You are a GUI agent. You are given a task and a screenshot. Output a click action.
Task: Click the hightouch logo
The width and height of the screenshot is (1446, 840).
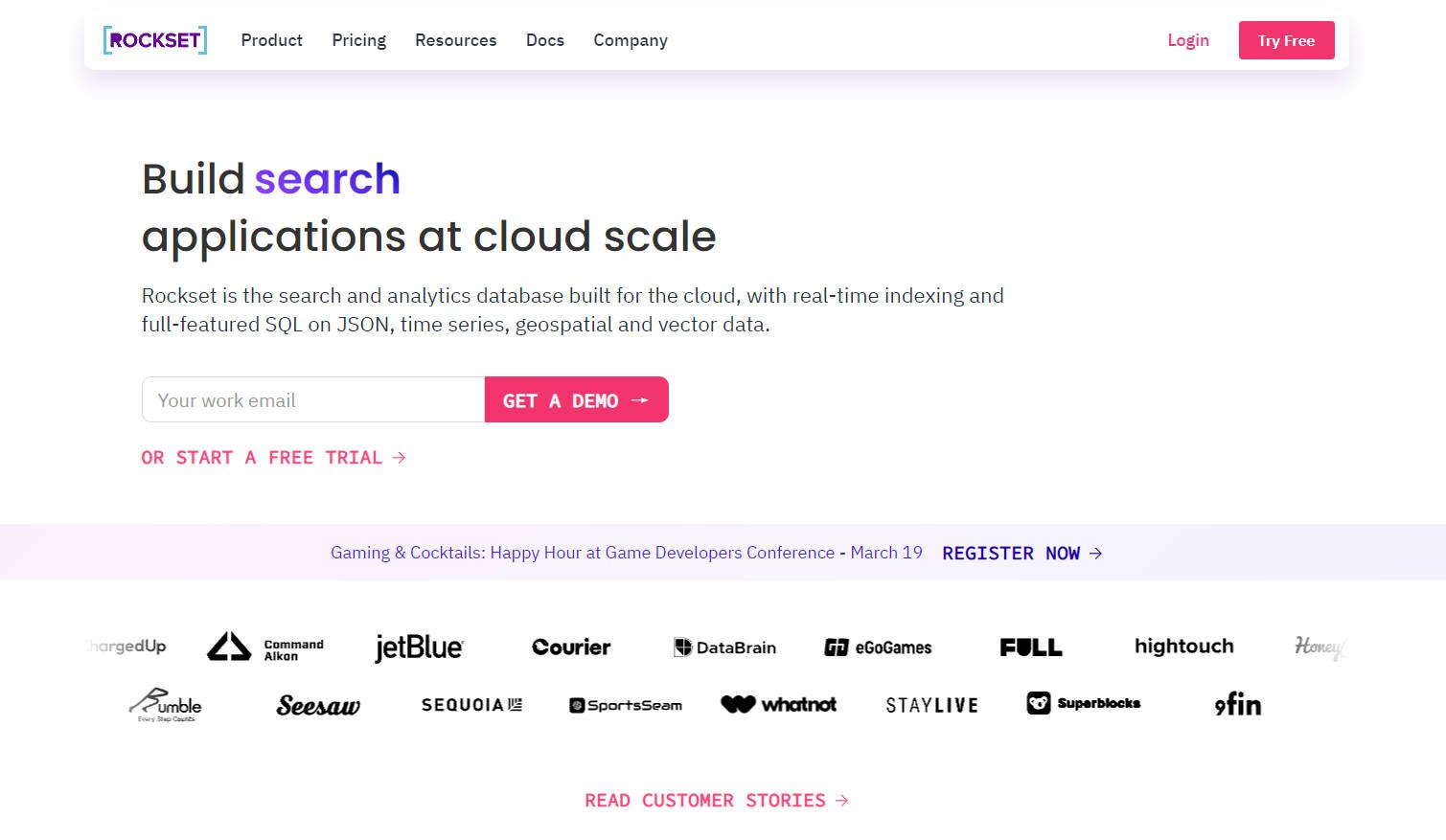click(1183, 647)
